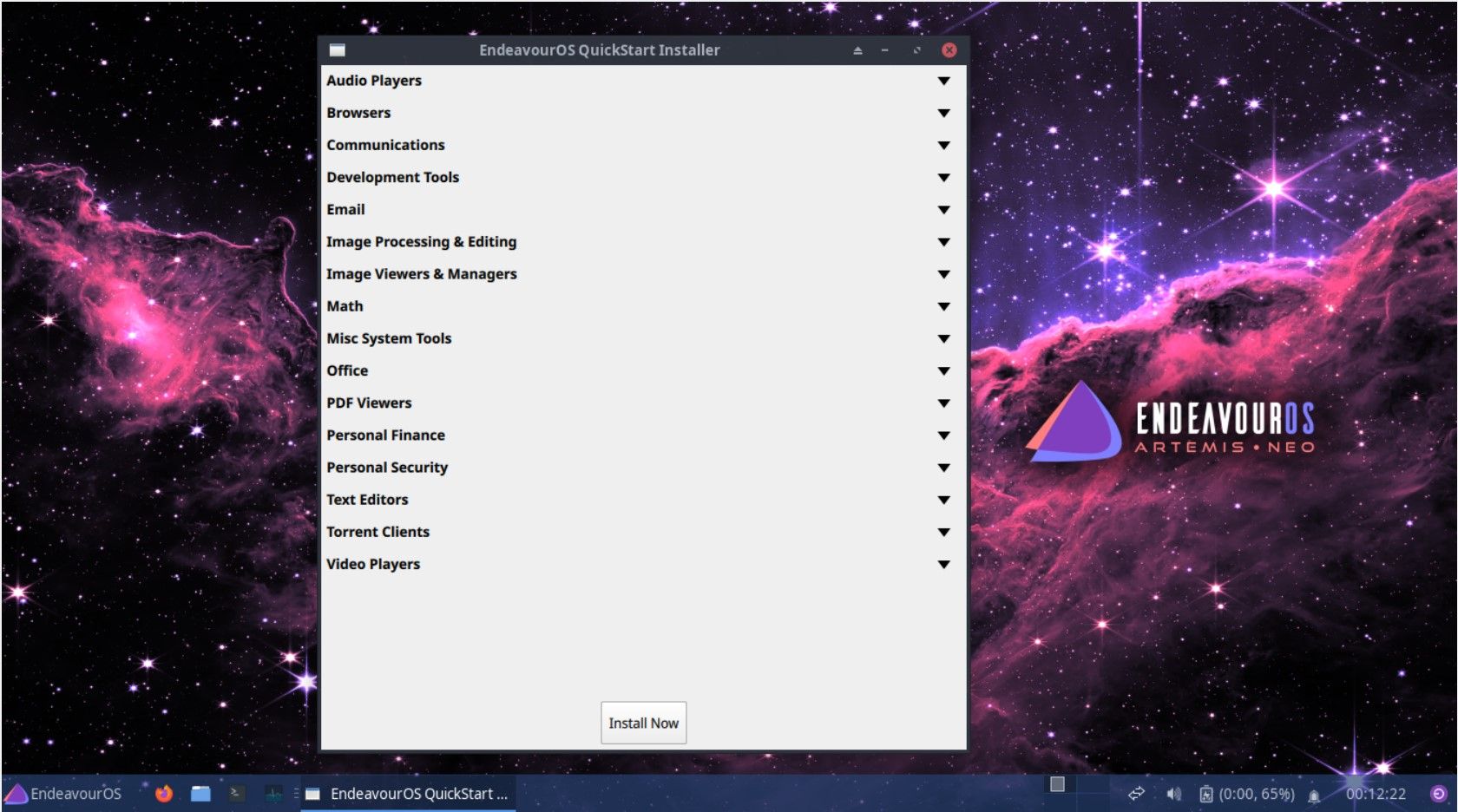Select the Personal Finance label
Viewport: 1458px width, 812px height.
pyautogui.click(x=385, y=435)
